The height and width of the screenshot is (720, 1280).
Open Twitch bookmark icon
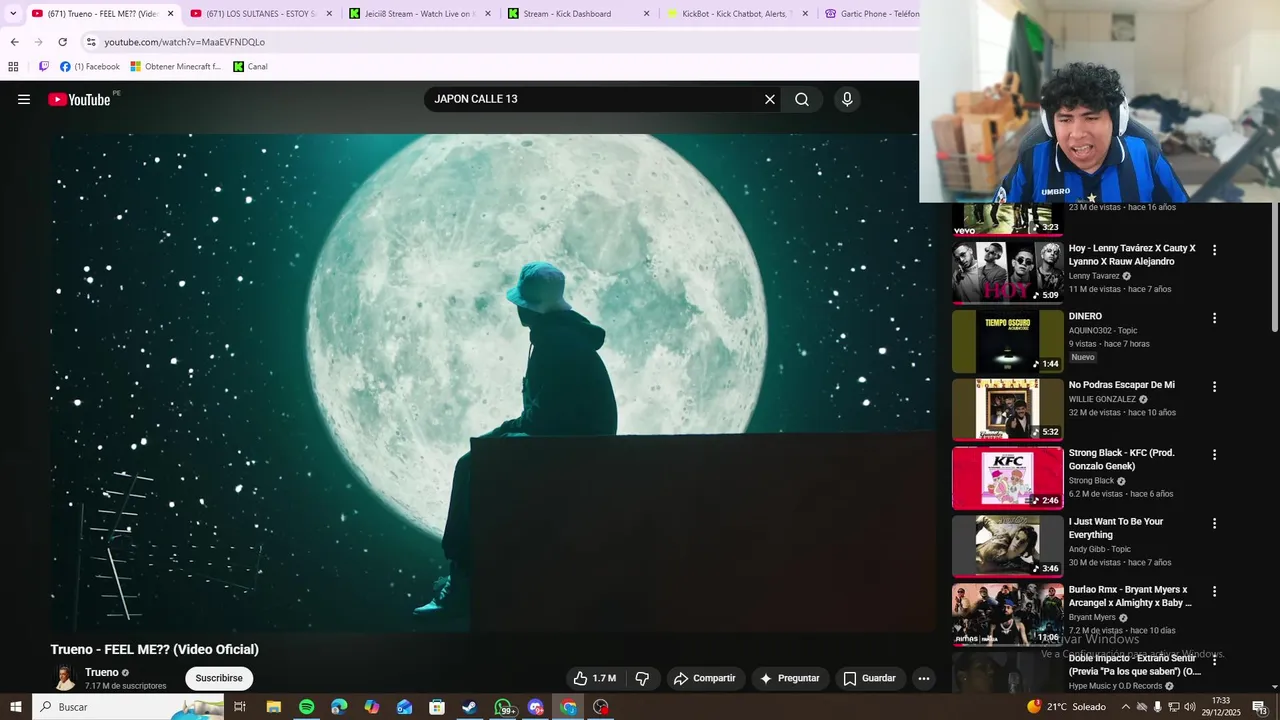(x=44, y=67)
